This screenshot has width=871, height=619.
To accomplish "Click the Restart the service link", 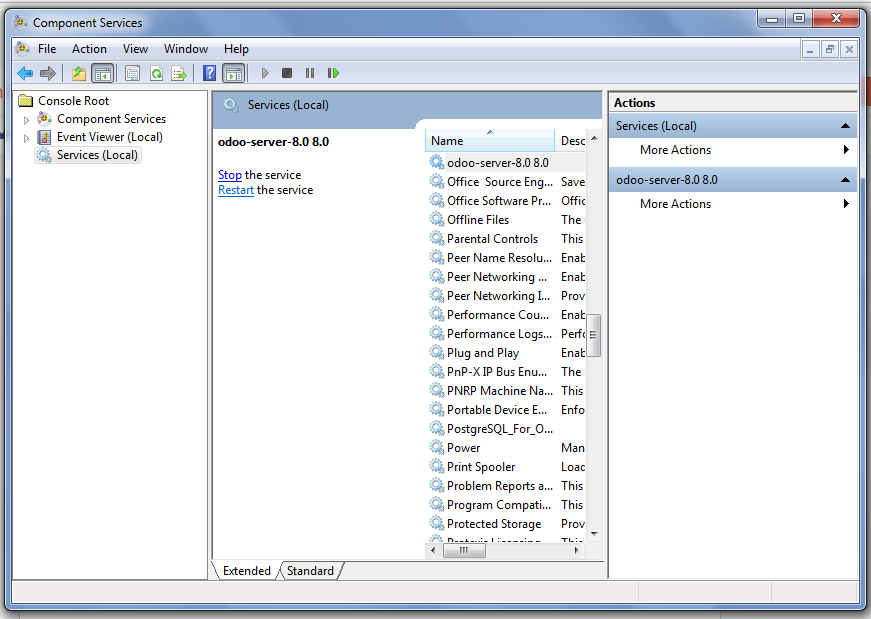I will pos(236,190).
